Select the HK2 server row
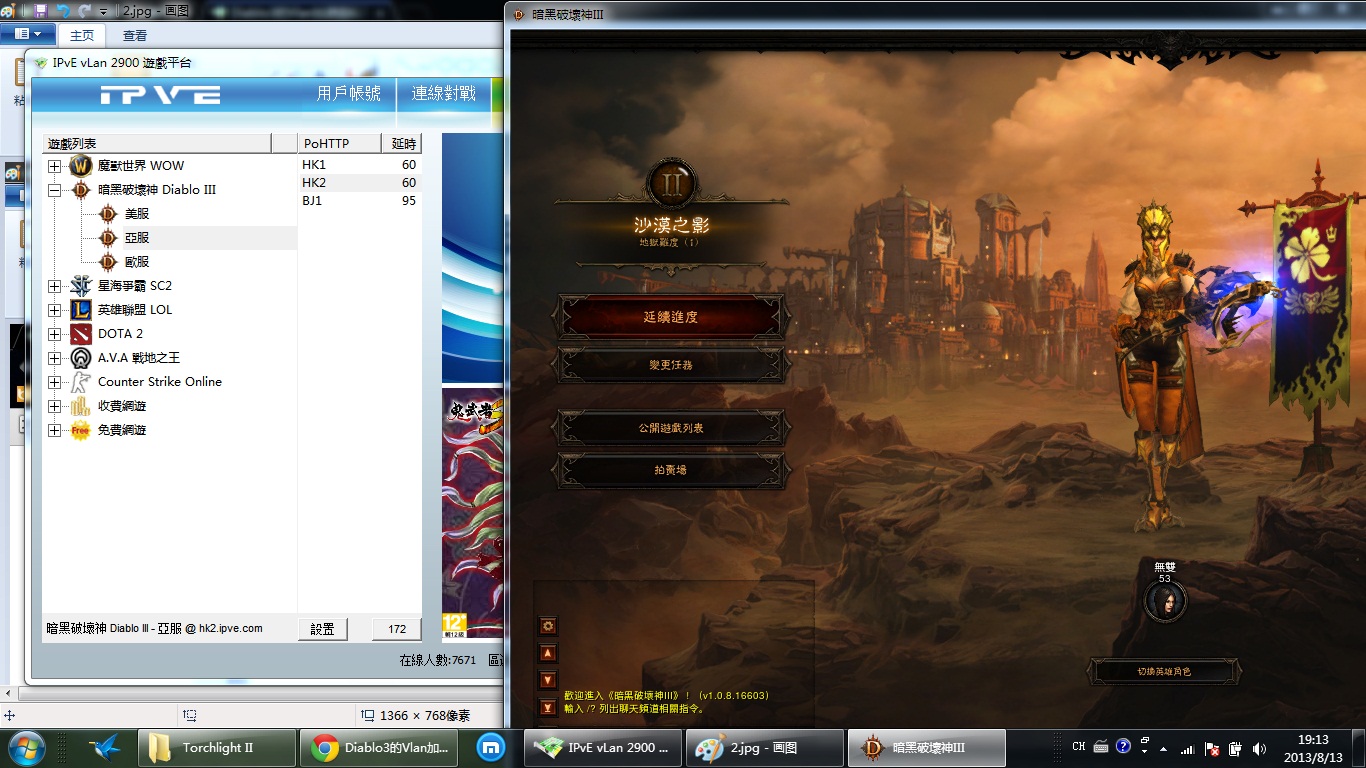 tap(360, 183)
